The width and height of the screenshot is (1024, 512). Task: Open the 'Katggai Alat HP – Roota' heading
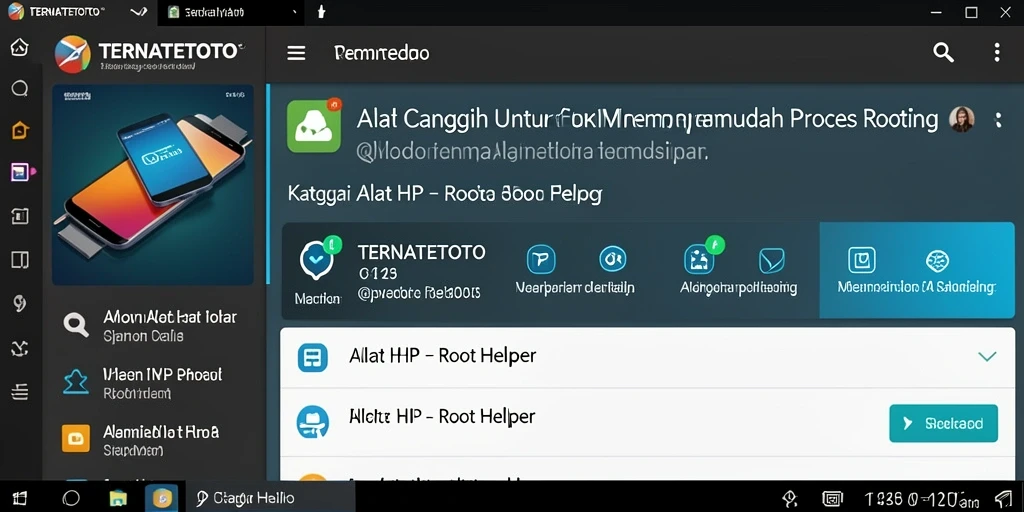[x=444, y=194]
